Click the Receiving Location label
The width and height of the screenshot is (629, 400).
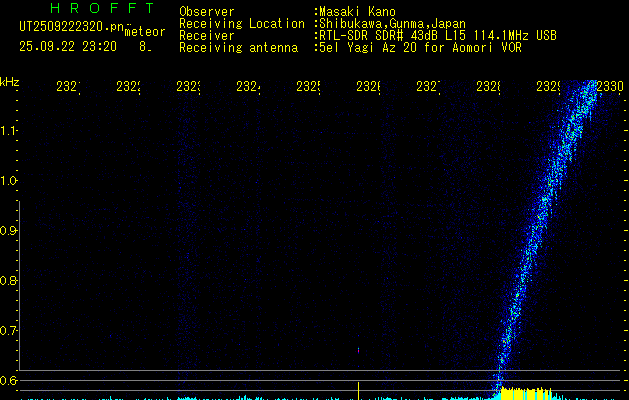tap(242, 24)
